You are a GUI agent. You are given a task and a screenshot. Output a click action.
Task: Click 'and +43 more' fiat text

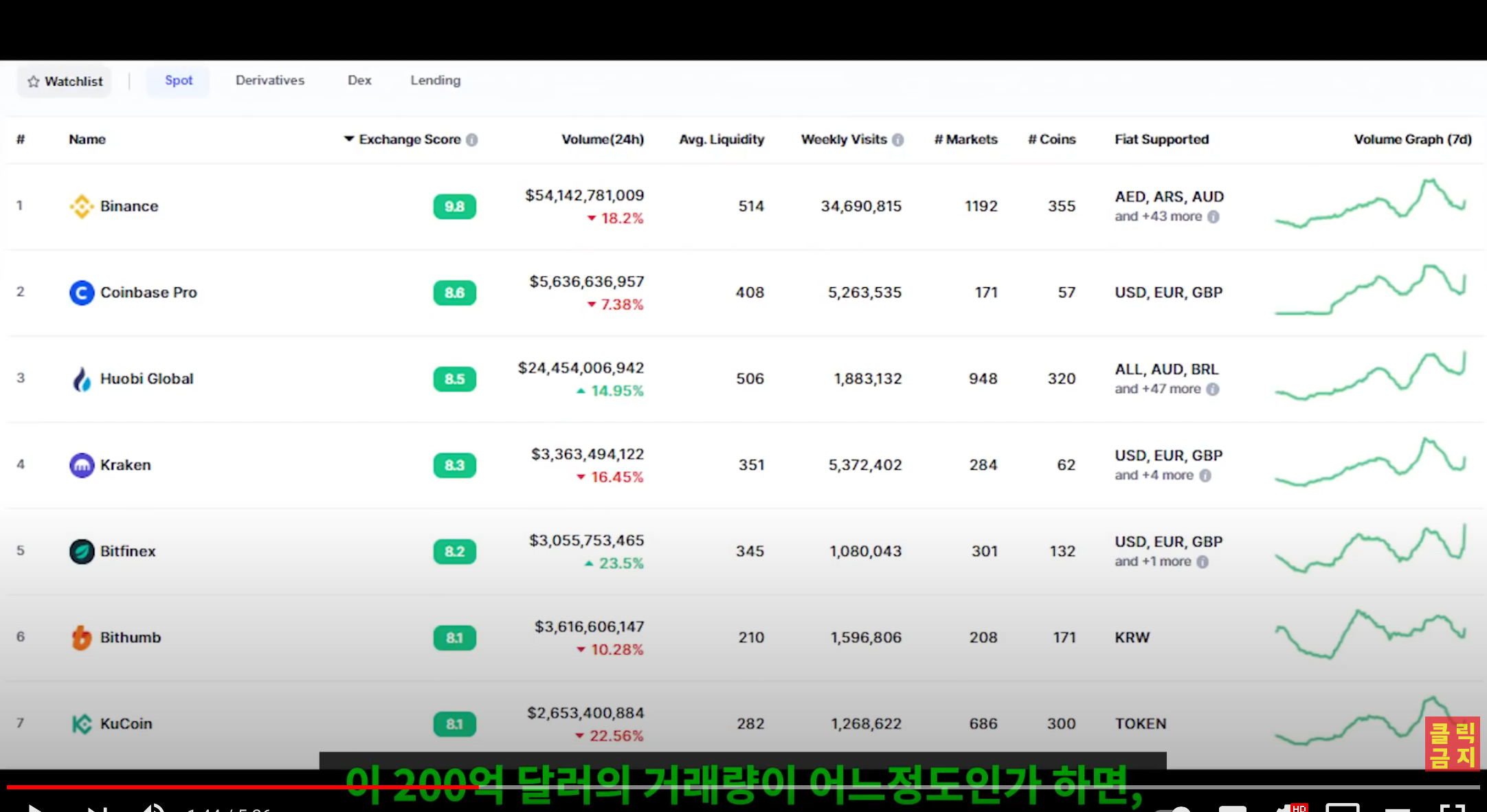(x=1159, y=217)
